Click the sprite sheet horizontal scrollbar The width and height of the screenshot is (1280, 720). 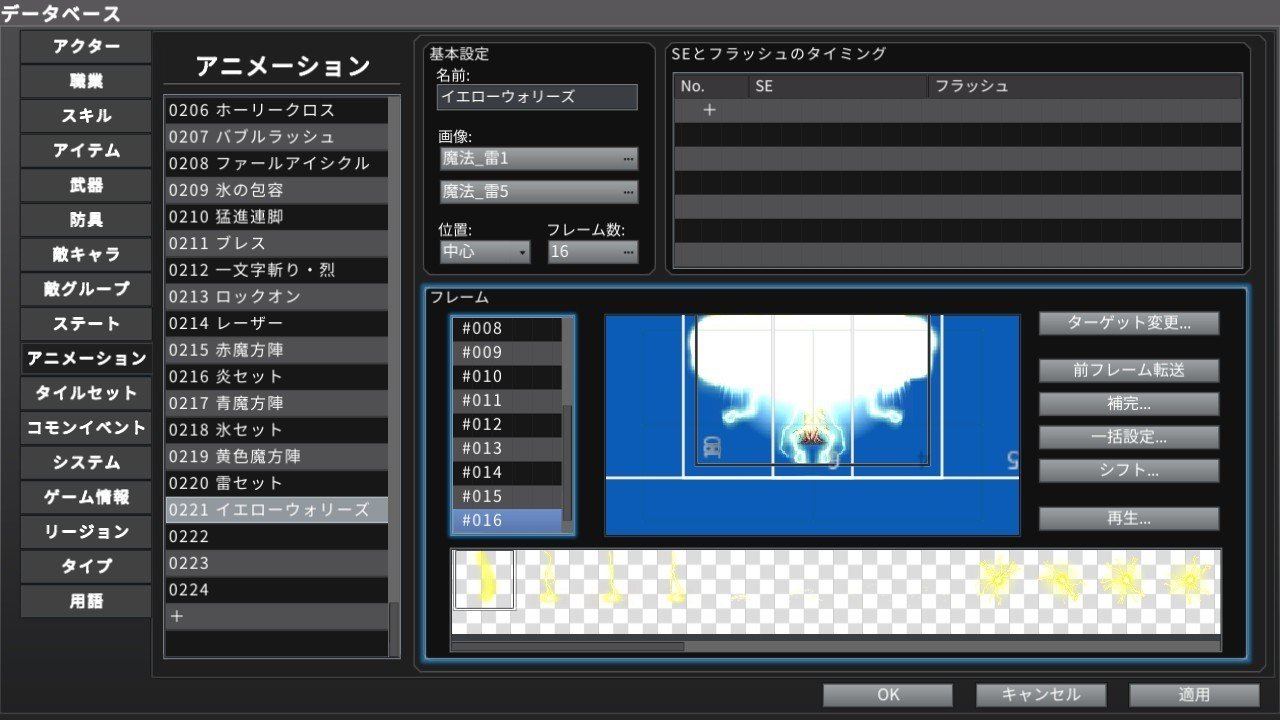pyautogui.click(x=567, y=646)
